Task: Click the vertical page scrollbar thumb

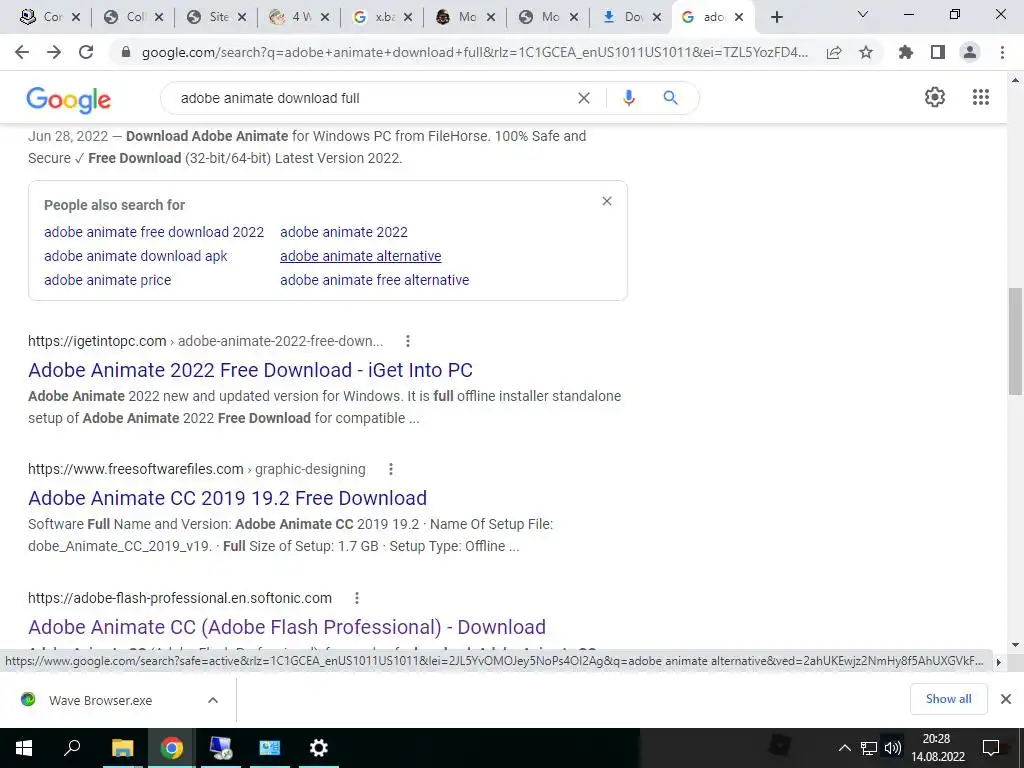Action: click(1015, 341)
